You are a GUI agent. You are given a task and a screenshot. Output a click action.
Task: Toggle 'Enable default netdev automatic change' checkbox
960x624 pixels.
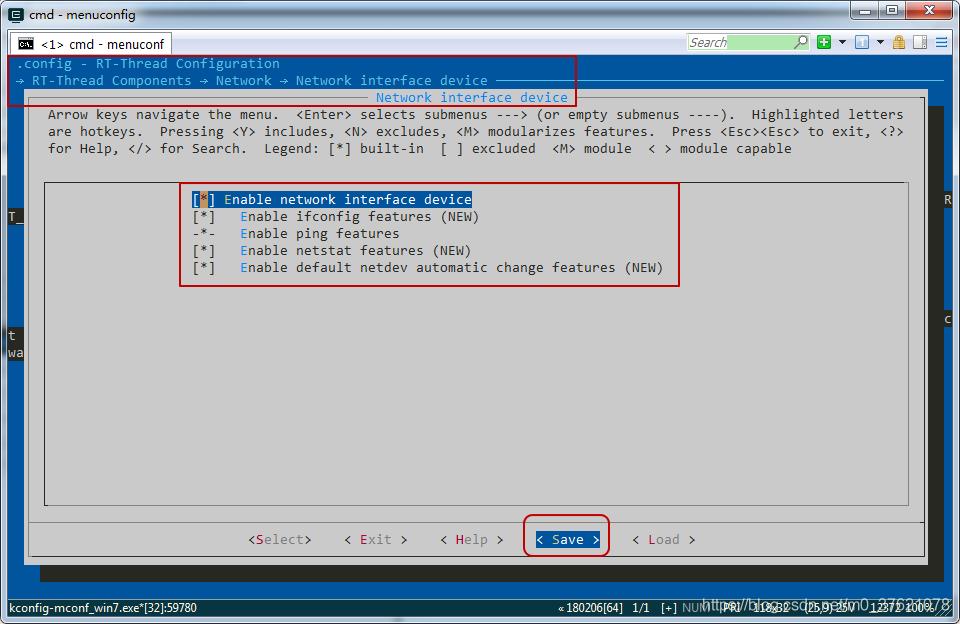[203, 268]
